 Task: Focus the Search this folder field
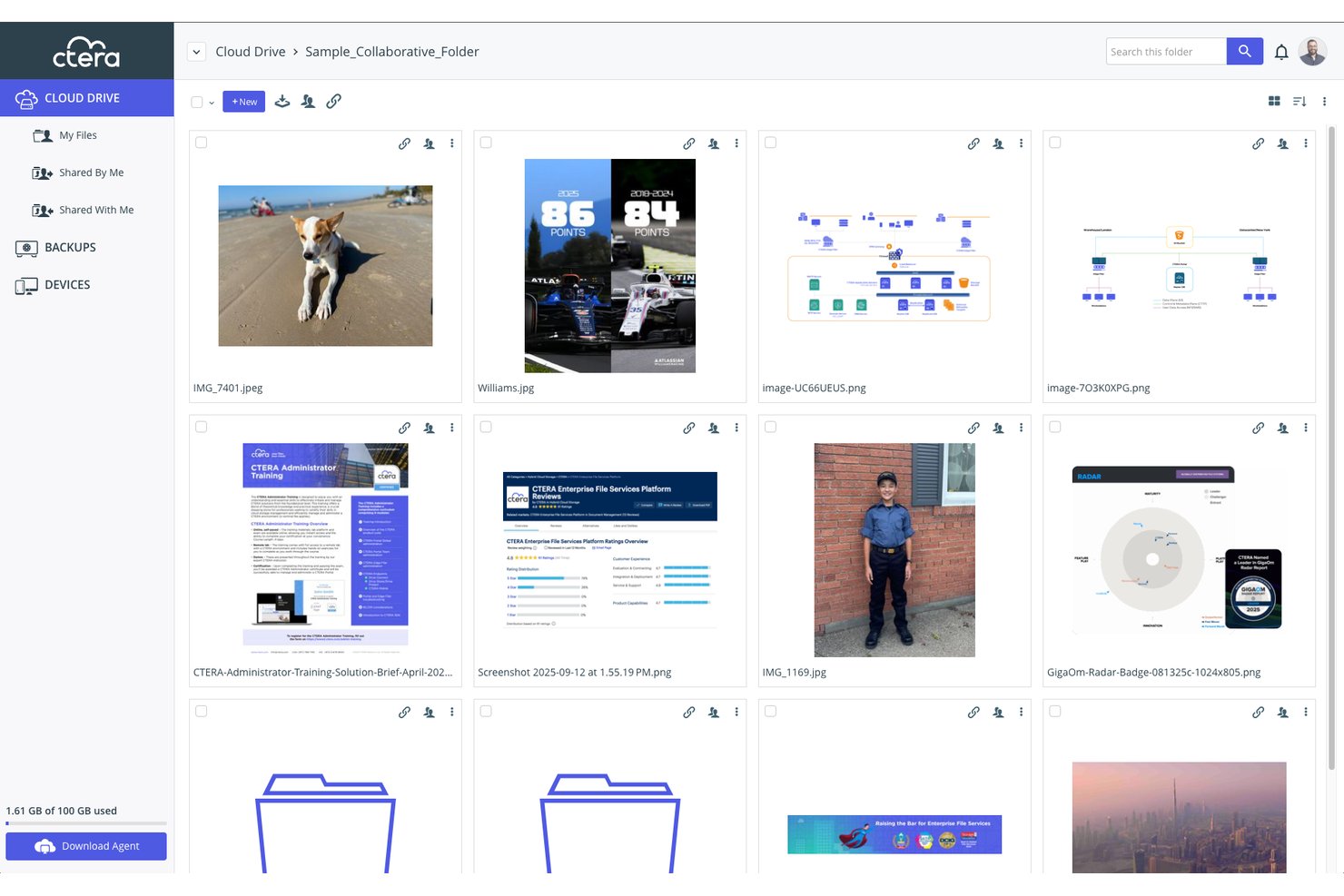pos(1166,52)
